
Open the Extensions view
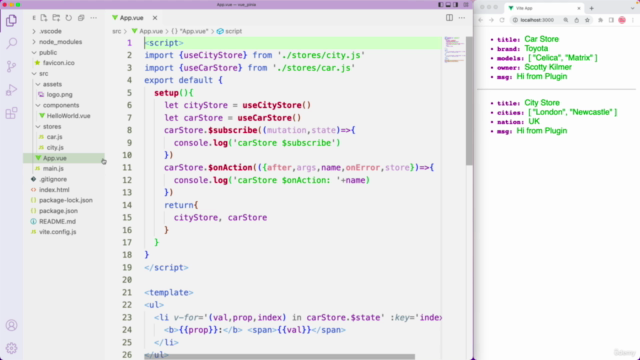pos(11,113)
